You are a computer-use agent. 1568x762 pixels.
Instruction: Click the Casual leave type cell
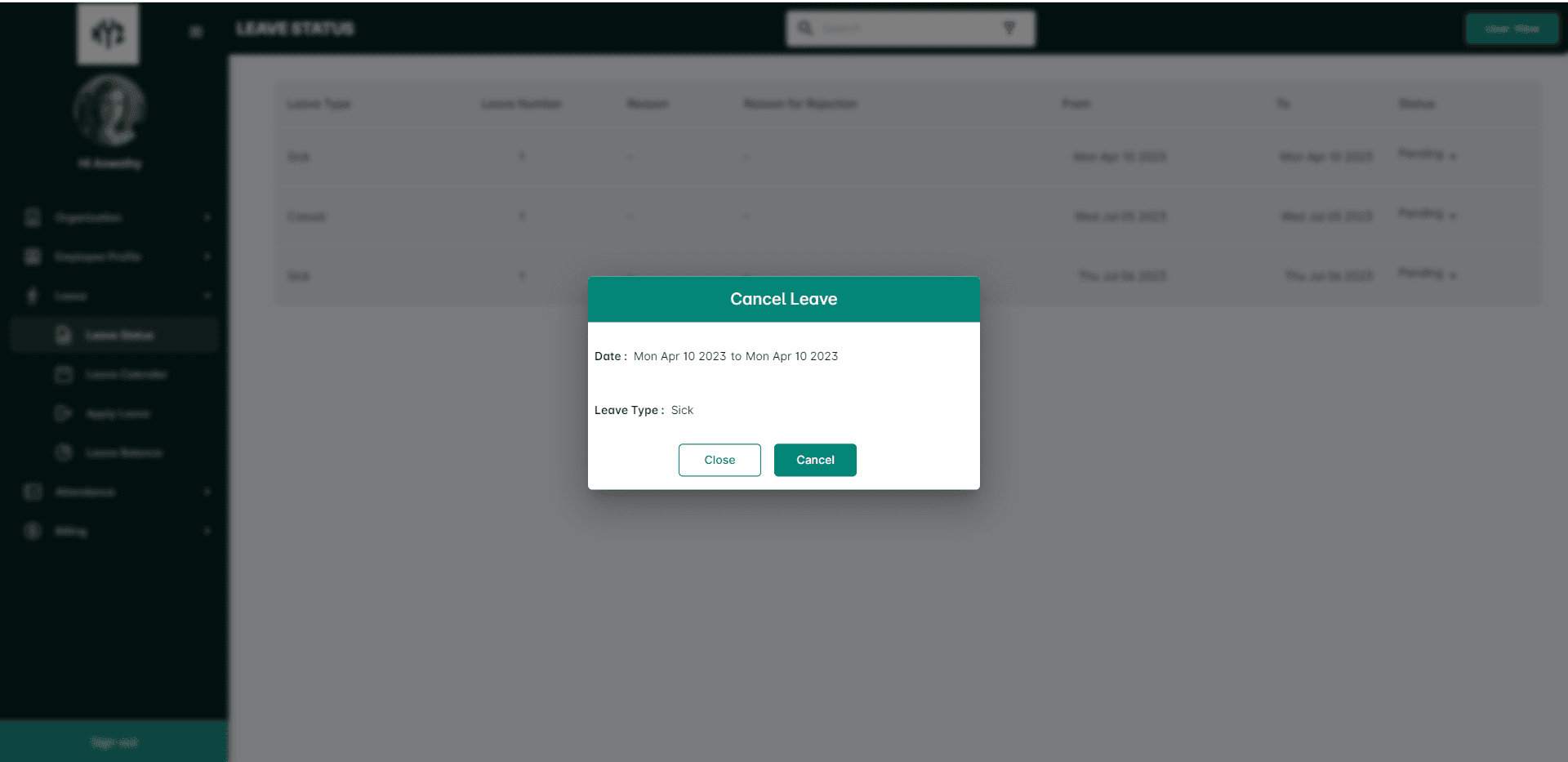[306, 216]
